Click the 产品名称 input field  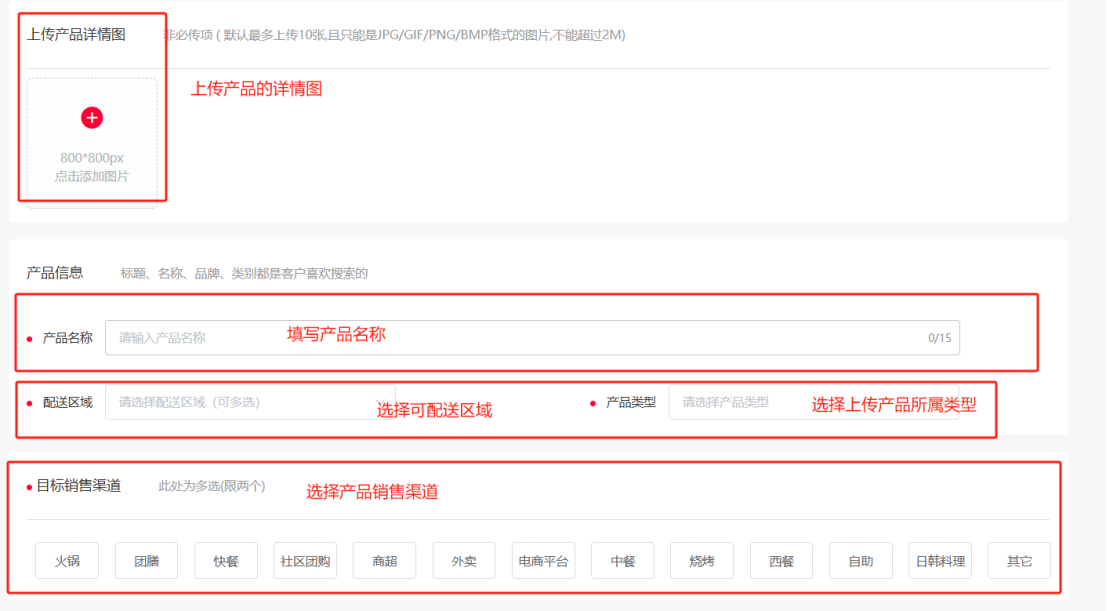coord(532,338)
